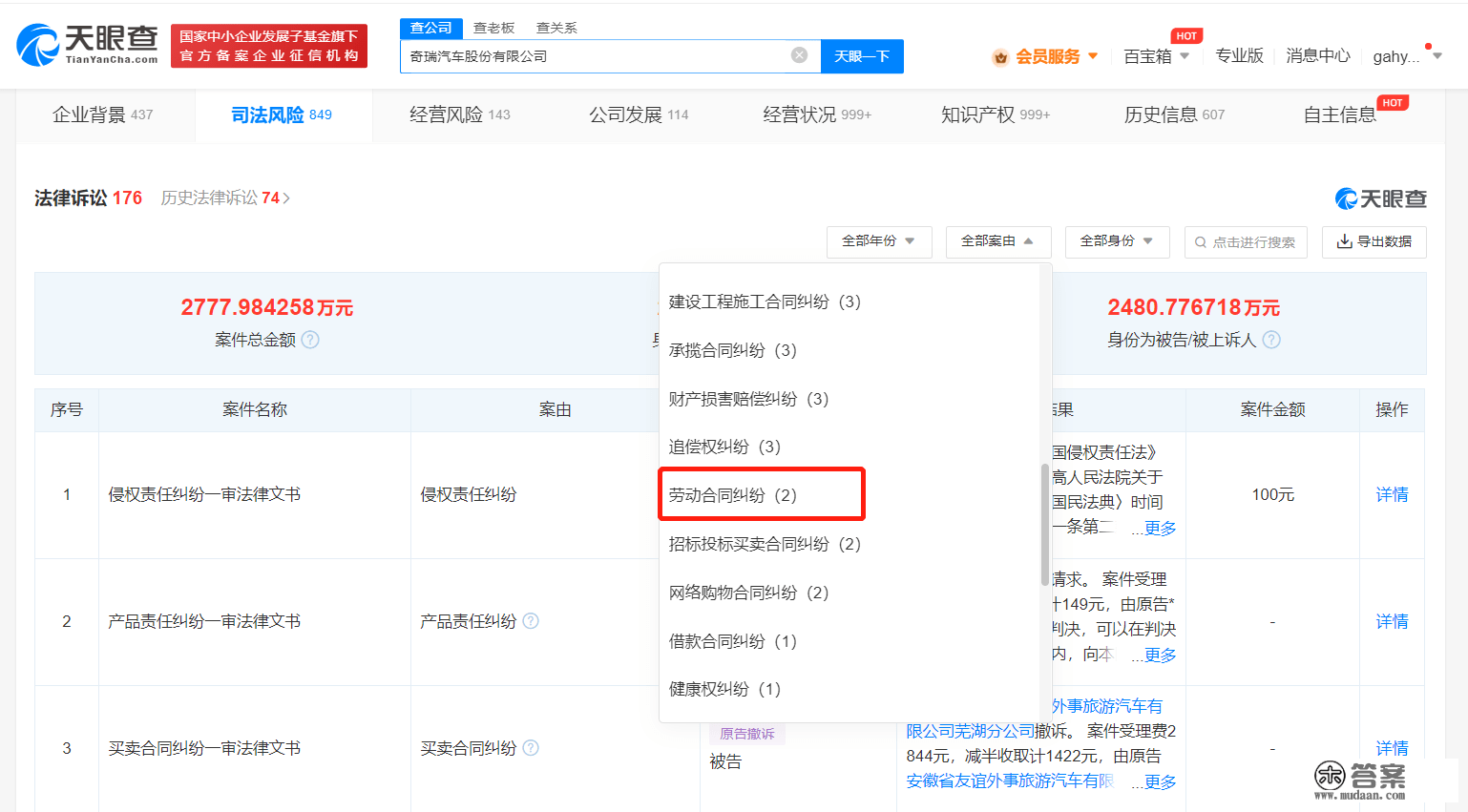Click the help icon next to 案件总金额
Screen dimensions: 1468x812
pyautogui.click(x=310, y=340)
